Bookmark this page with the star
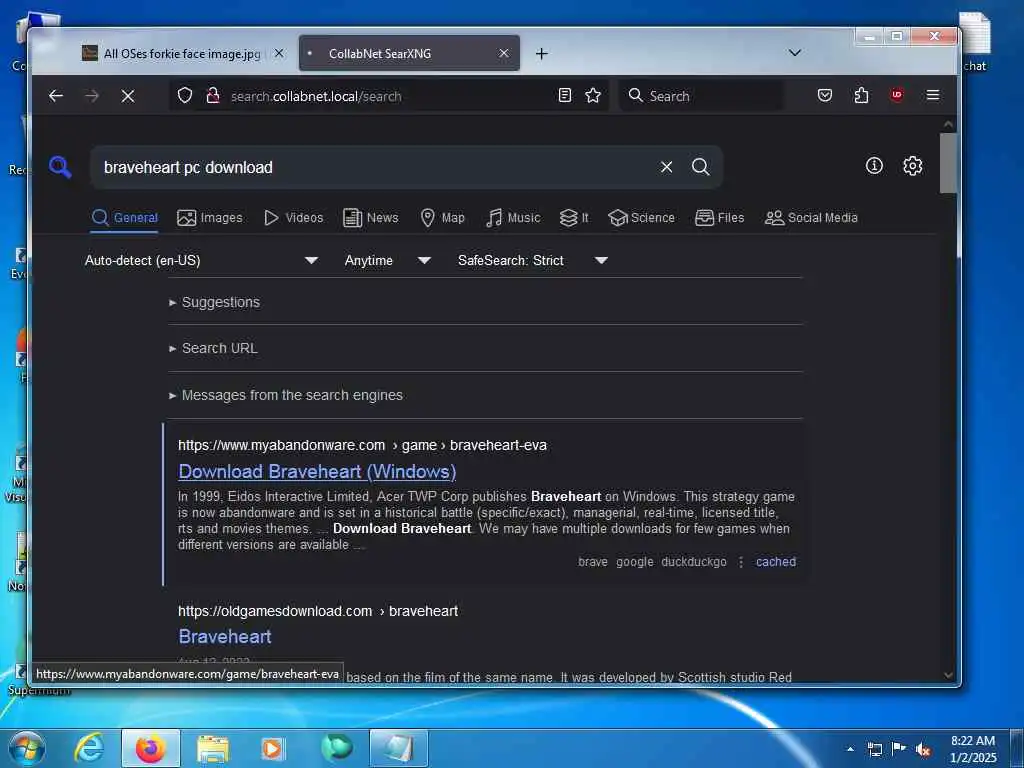Screen dimensions: 1024x768 point(593,96)
